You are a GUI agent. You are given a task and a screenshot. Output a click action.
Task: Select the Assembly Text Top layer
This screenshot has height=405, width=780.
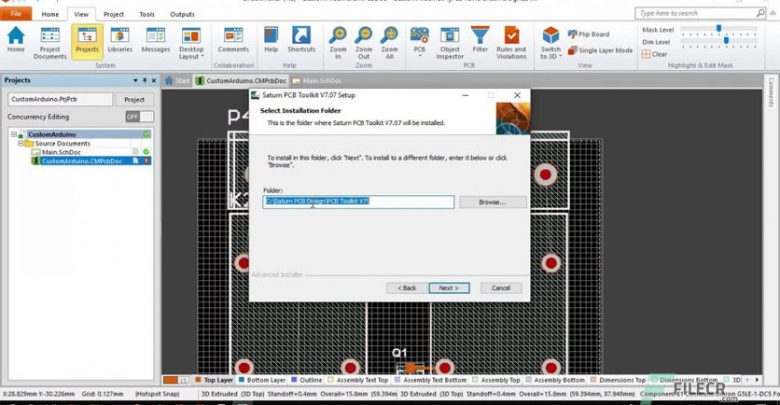358,380
